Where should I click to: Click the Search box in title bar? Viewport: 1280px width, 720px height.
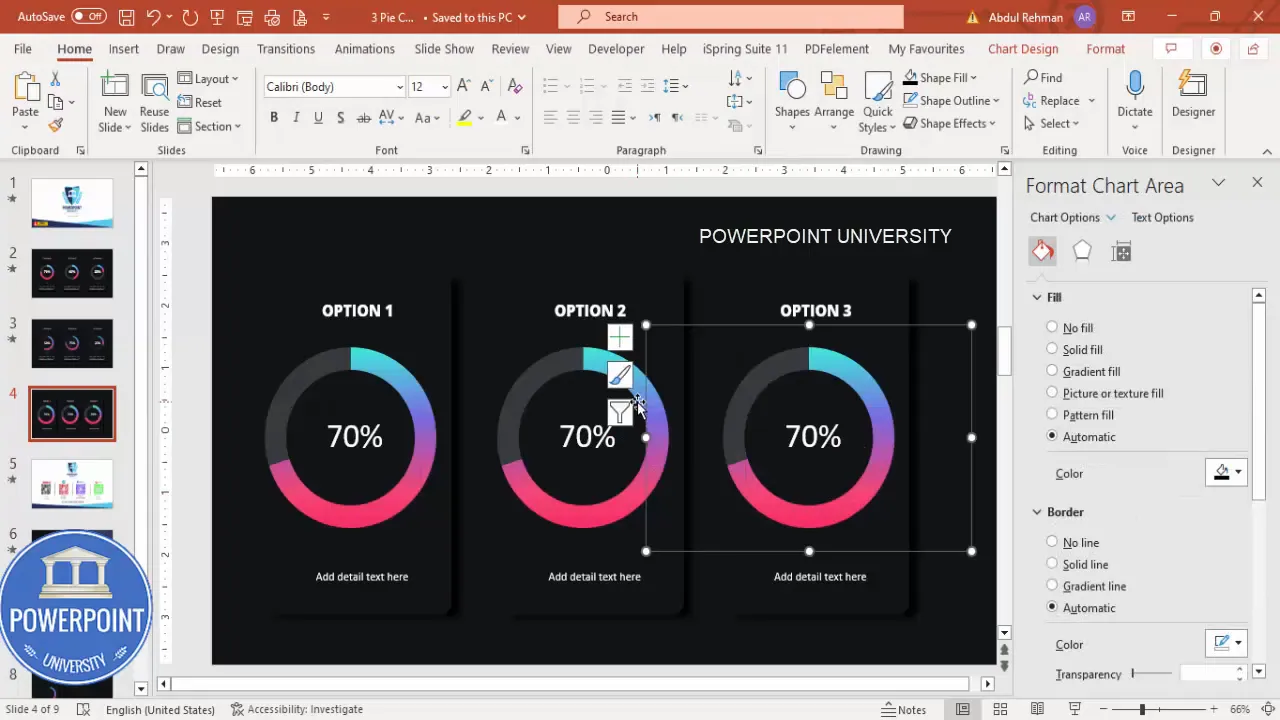(x=731, y=17)
